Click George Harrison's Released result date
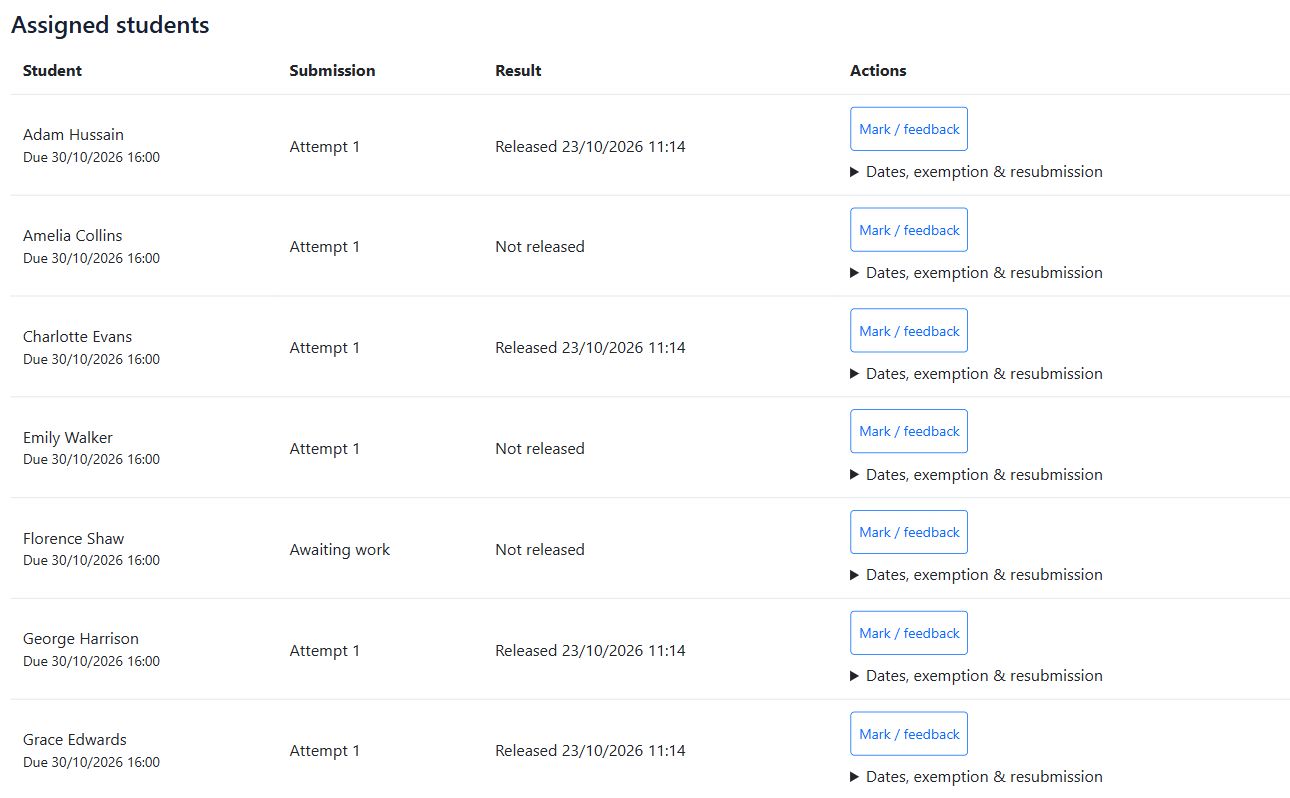Image resolution: width=1290 pixels, height=798 pixels. 590,651
